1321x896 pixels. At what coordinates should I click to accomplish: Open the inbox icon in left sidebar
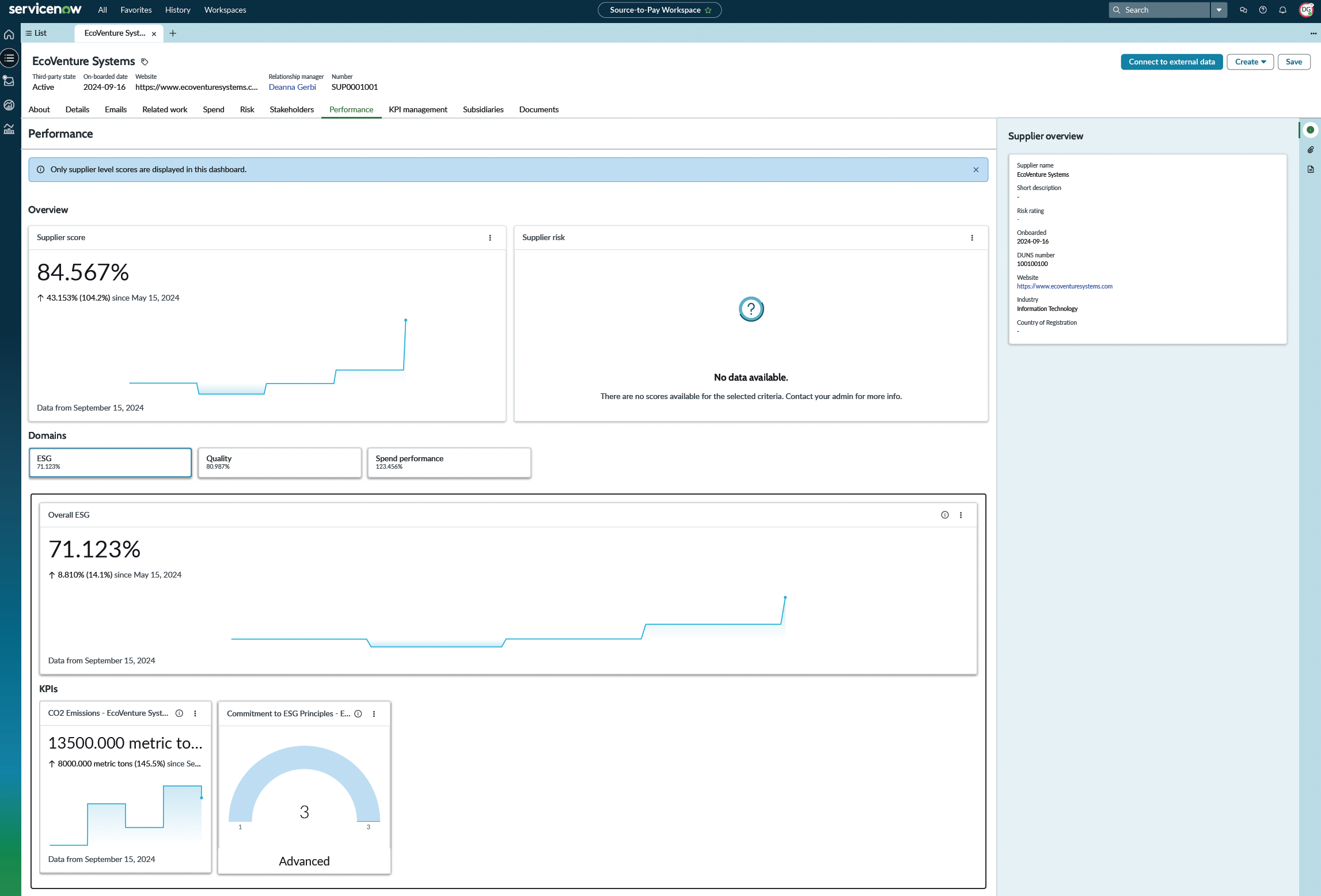click(9, 81)
